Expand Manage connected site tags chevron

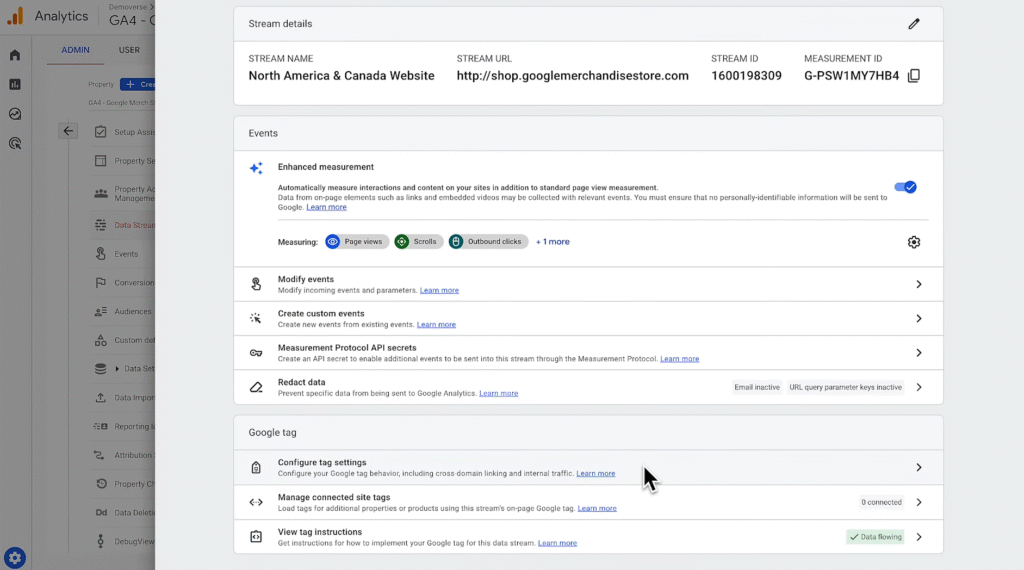(x=918, y=502)
